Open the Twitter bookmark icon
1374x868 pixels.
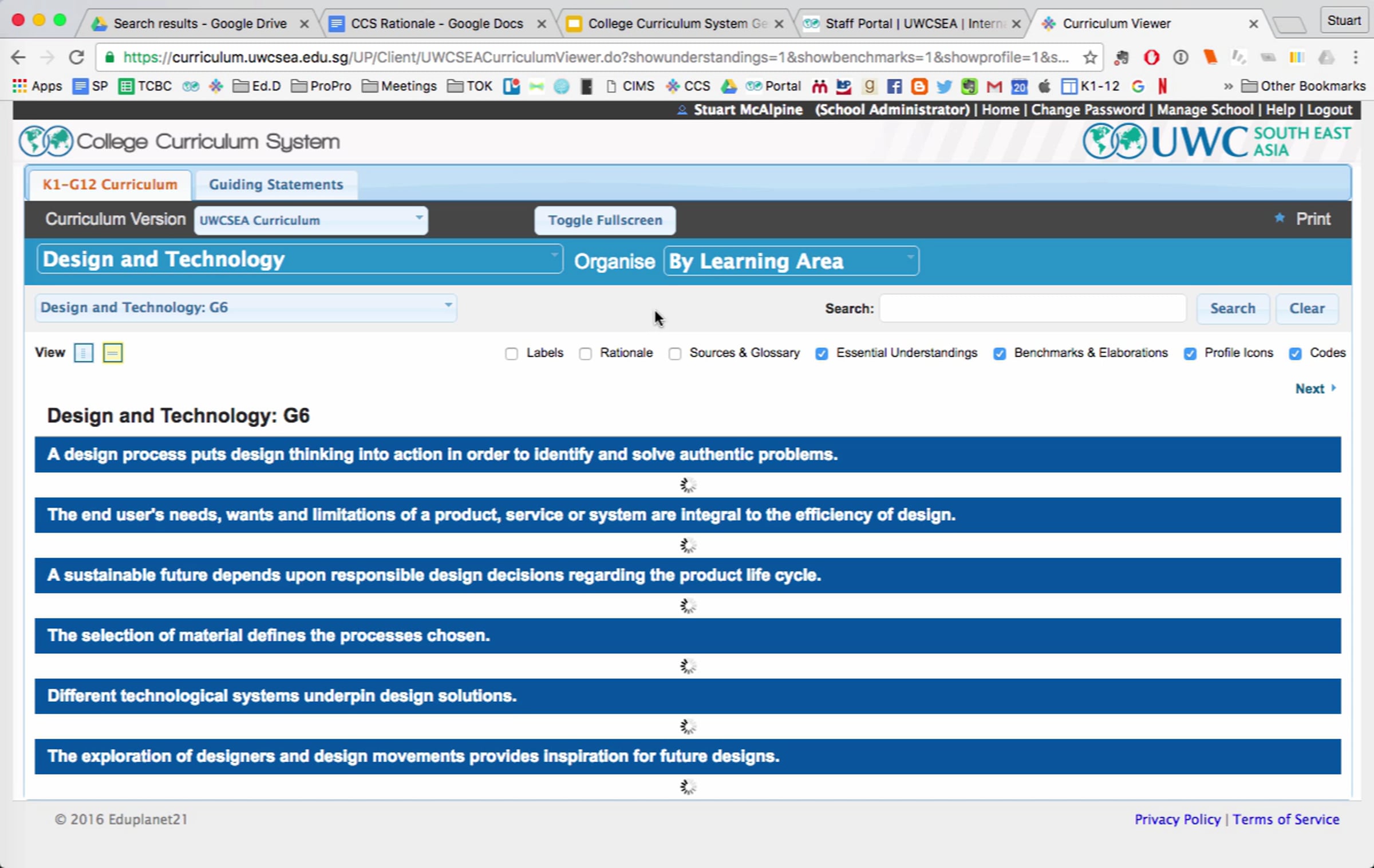[x=944, y=86]
